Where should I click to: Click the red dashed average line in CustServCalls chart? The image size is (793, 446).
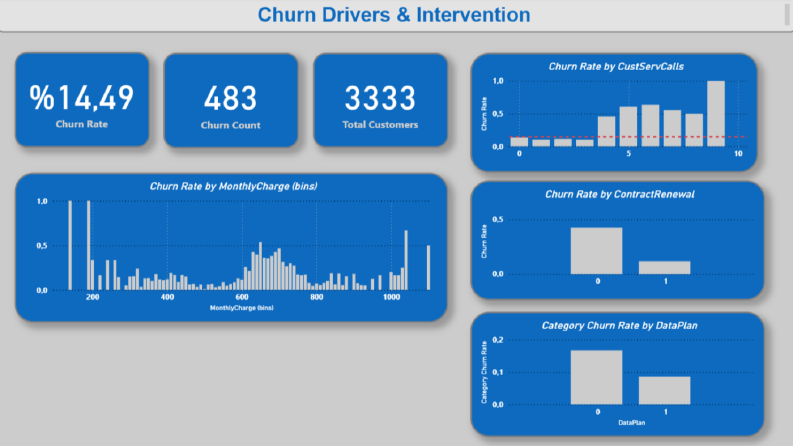[x=627, y=137]
